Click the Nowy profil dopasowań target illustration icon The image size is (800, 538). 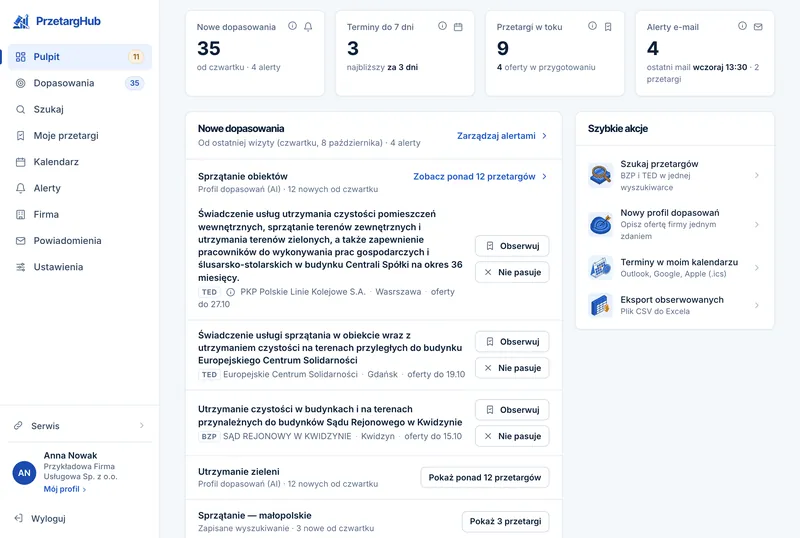[x=600, y=224]
